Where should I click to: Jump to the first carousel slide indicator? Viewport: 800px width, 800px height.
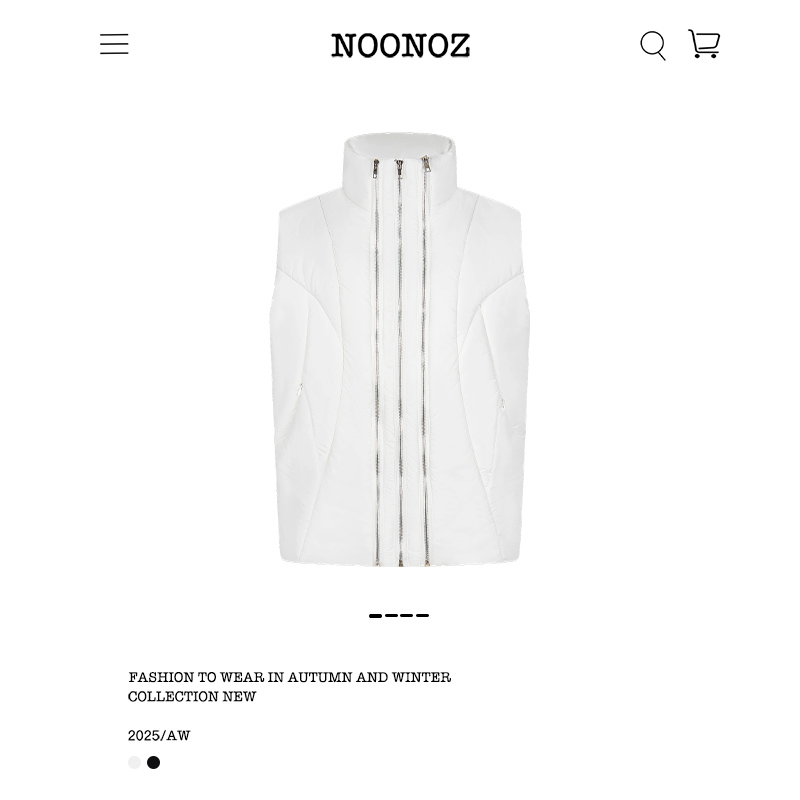(376, 616)
